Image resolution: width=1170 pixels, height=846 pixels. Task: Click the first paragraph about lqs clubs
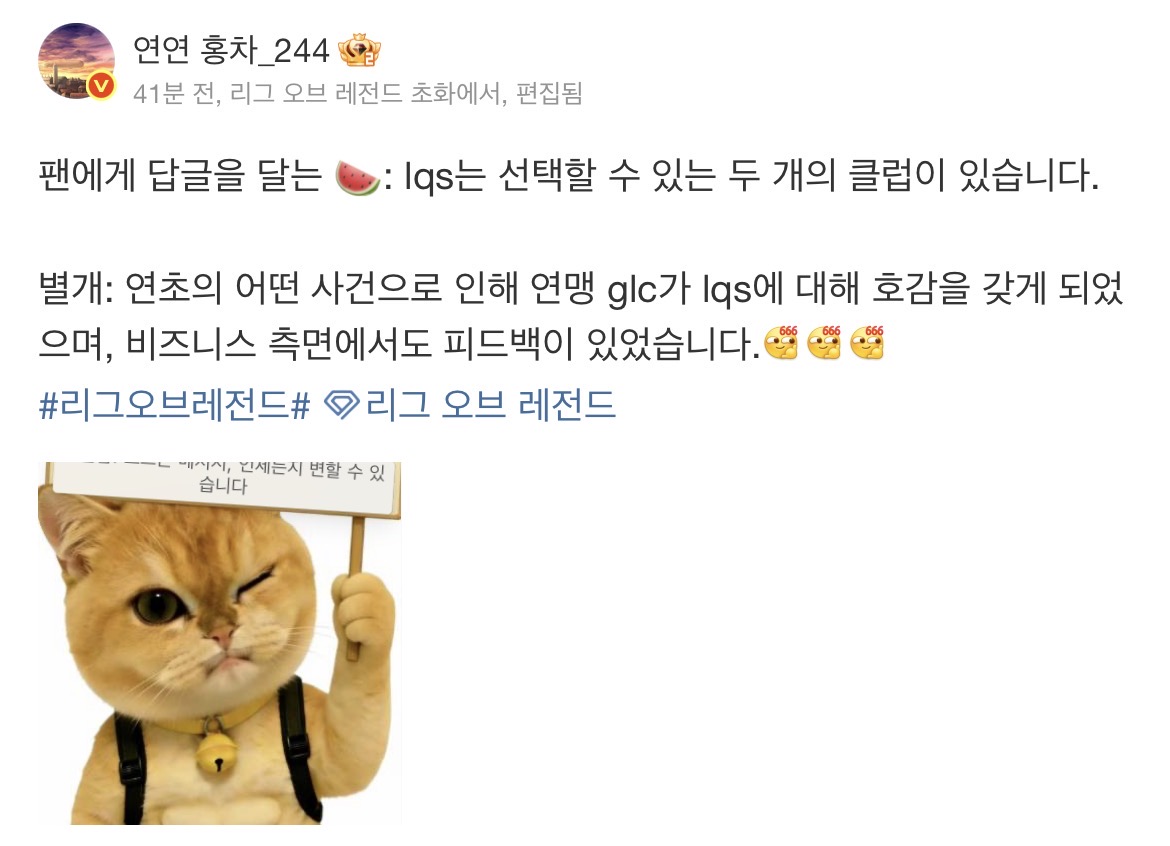pos(569,178)
